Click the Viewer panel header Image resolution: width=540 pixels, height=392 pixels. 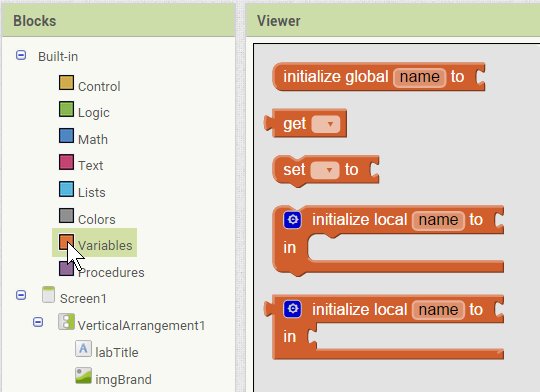click(393, 21)
